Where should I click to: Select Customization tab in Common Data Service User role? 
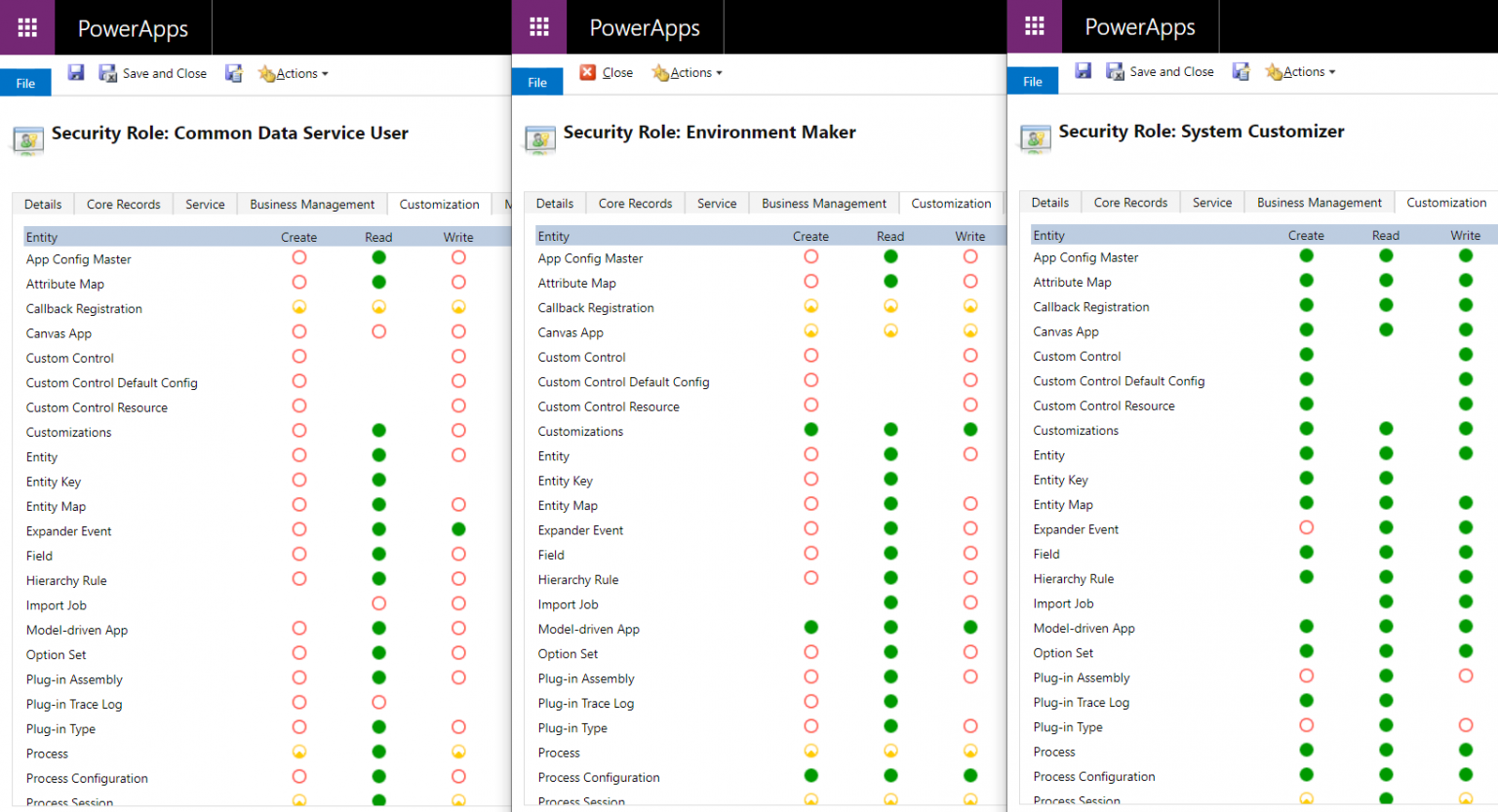coord(440,204)
